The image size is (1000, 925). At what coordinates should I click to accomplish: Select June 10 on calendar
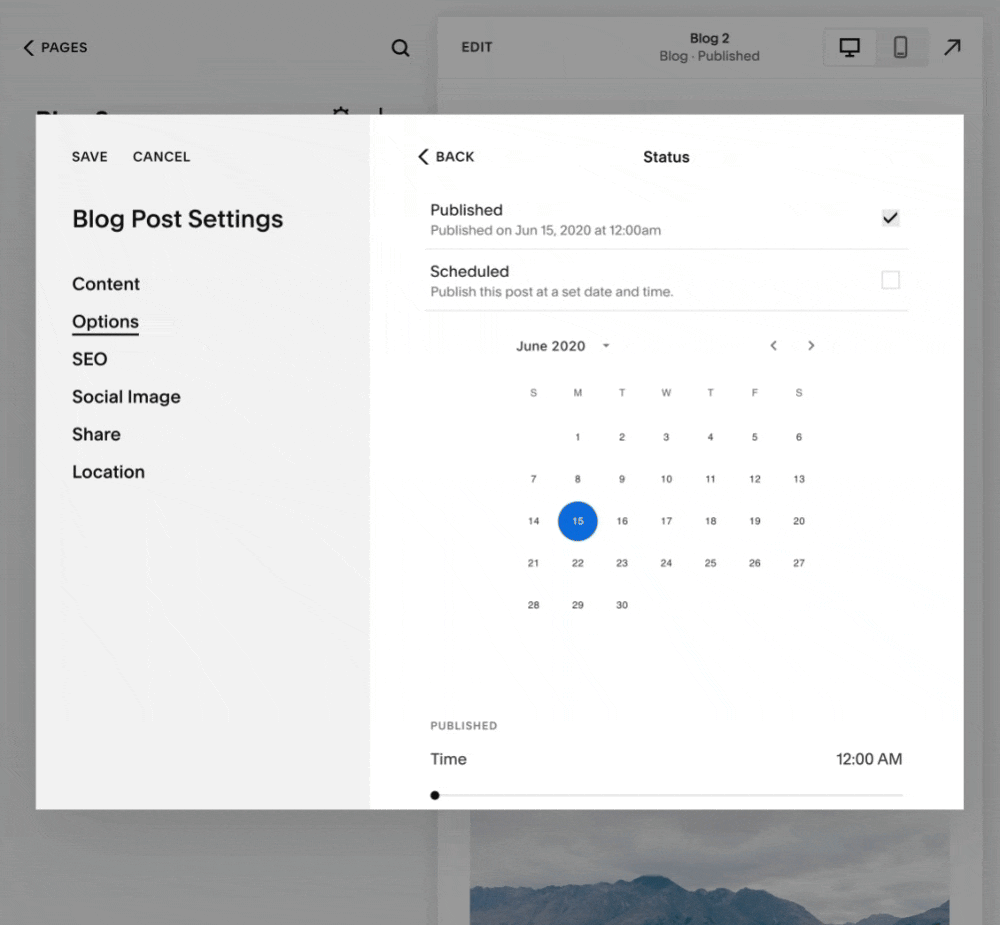coord(666,479)
